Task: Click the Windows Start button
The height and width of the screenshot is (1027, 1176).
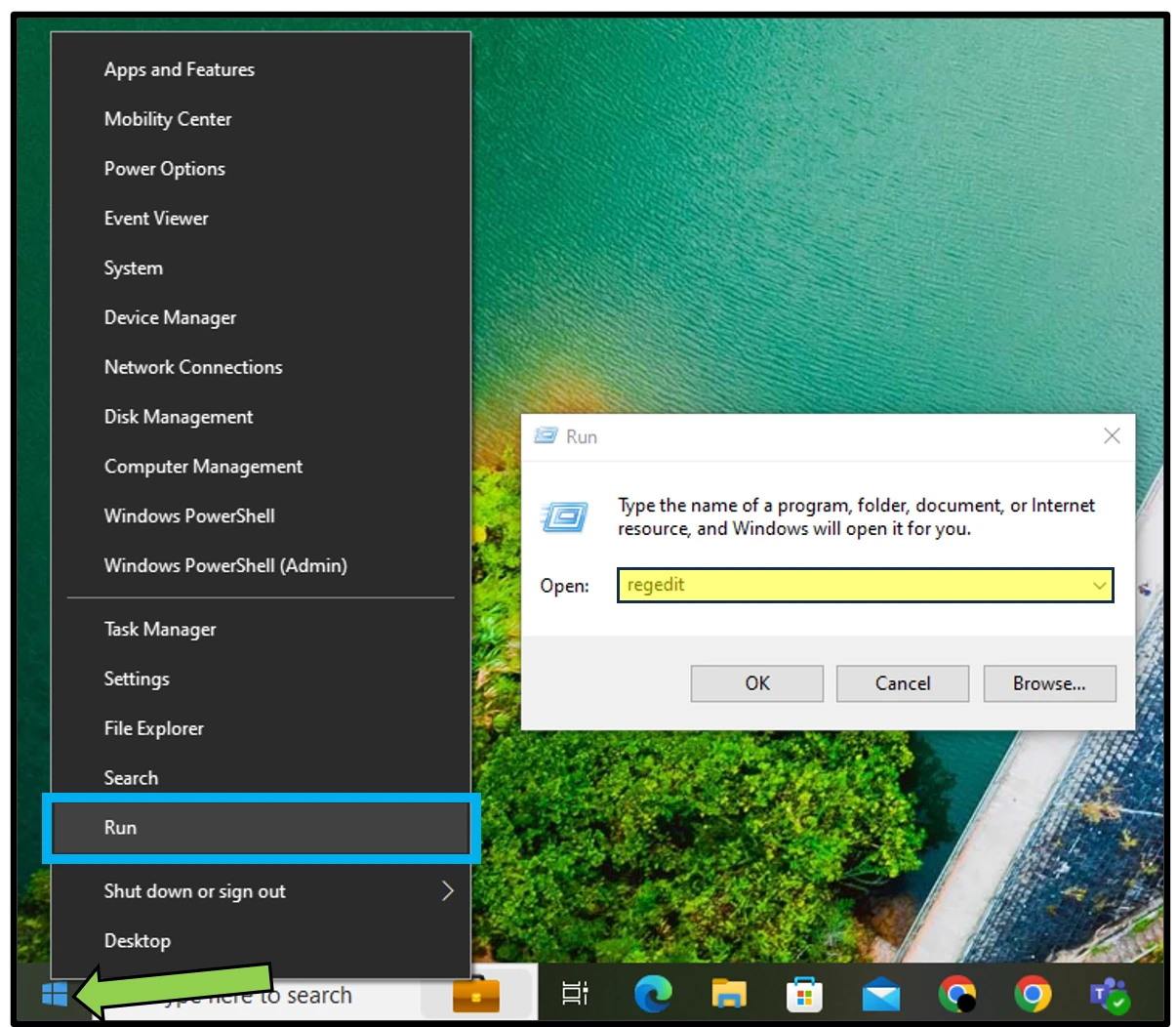Action: click(x=55, y=994)
